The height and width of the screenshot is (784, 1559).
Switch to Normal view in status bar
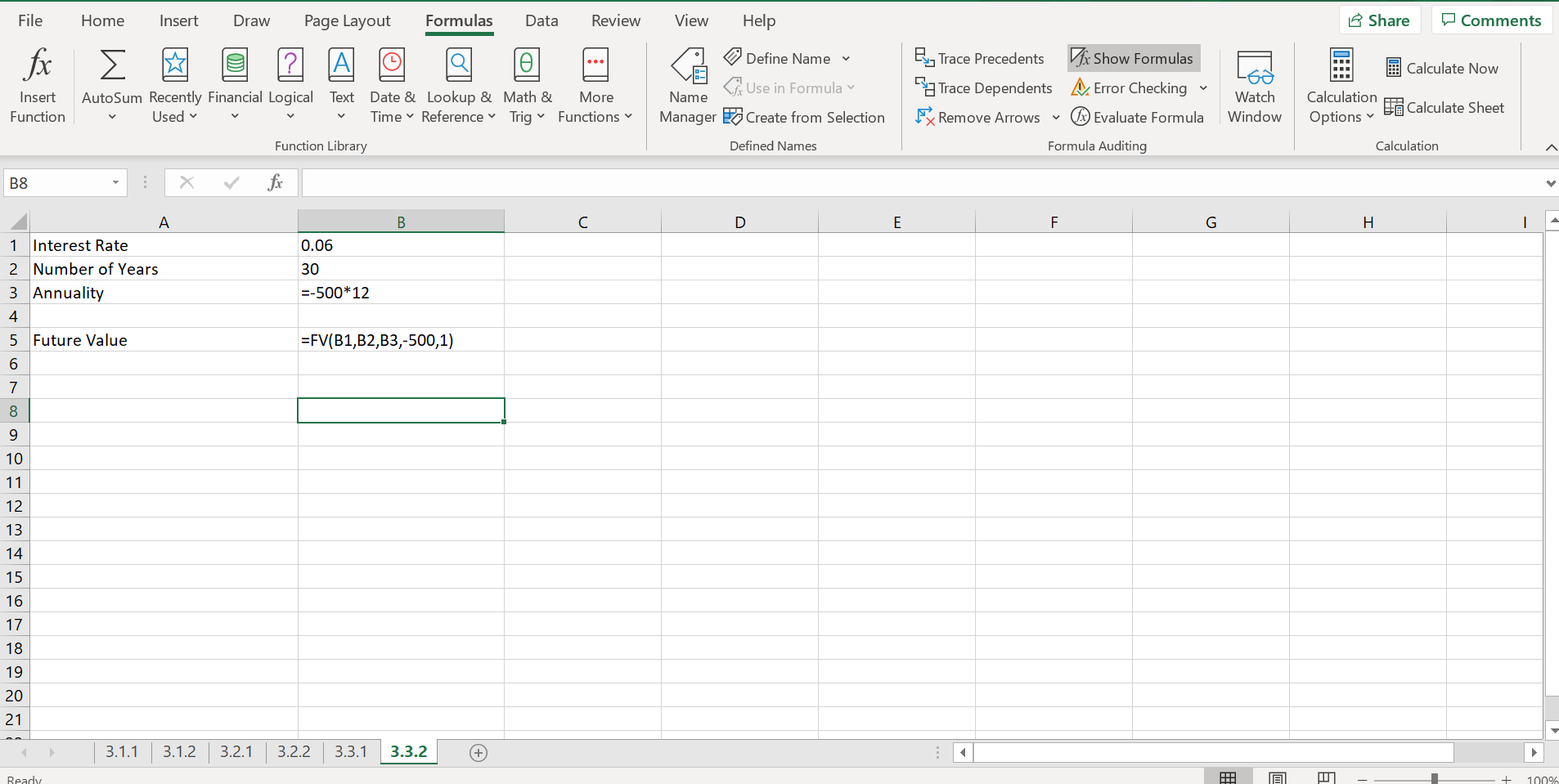click(x=1228, y=777)
